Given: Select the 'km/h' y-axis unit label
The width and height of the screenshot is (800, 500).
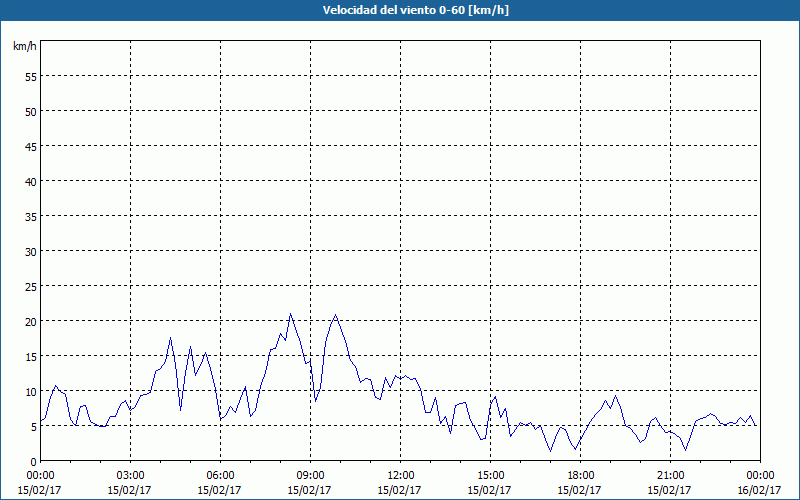Looking at the screenshot, I should pos(24,46).
